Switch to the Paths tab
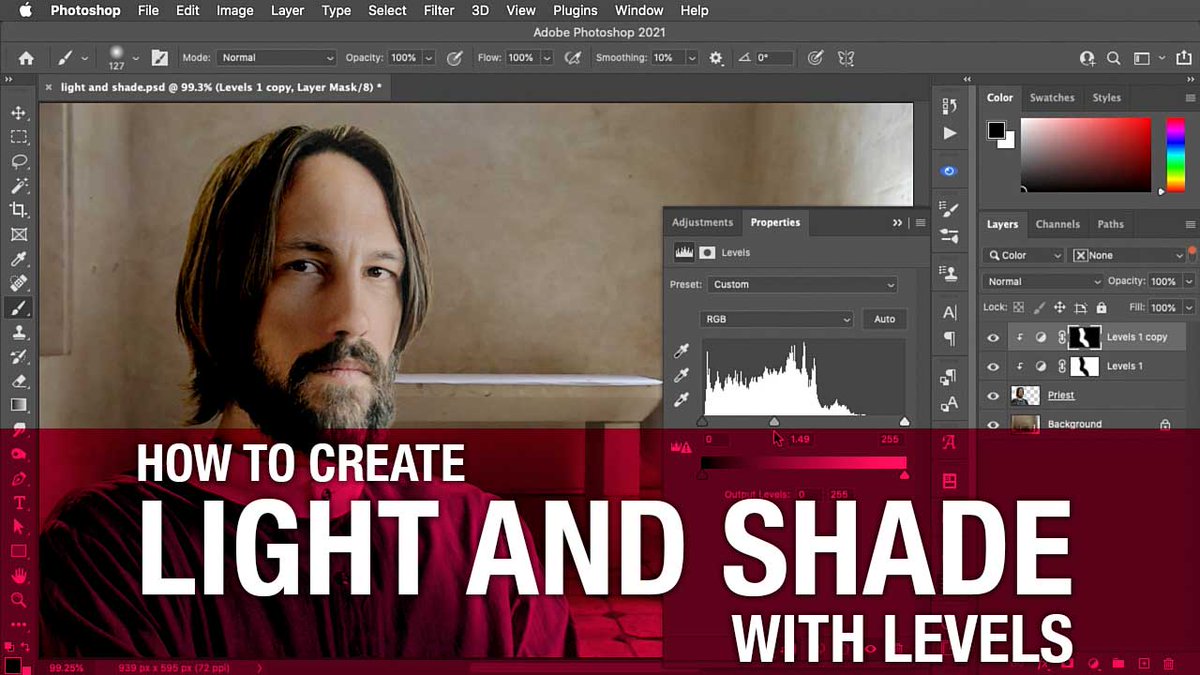 [1111, 224]
